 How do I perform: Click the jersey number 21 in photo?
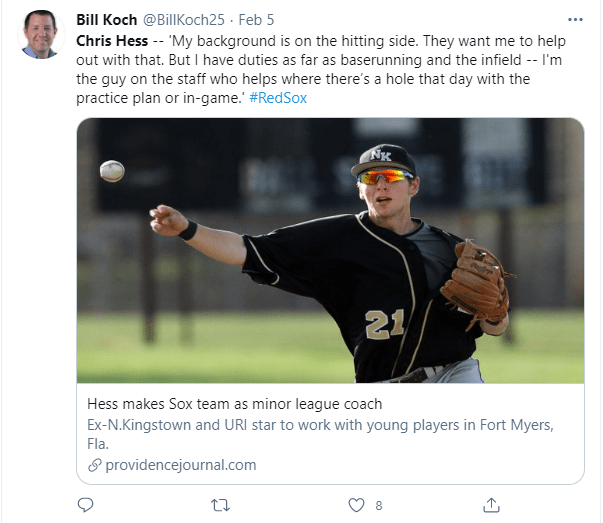[385, 325]
